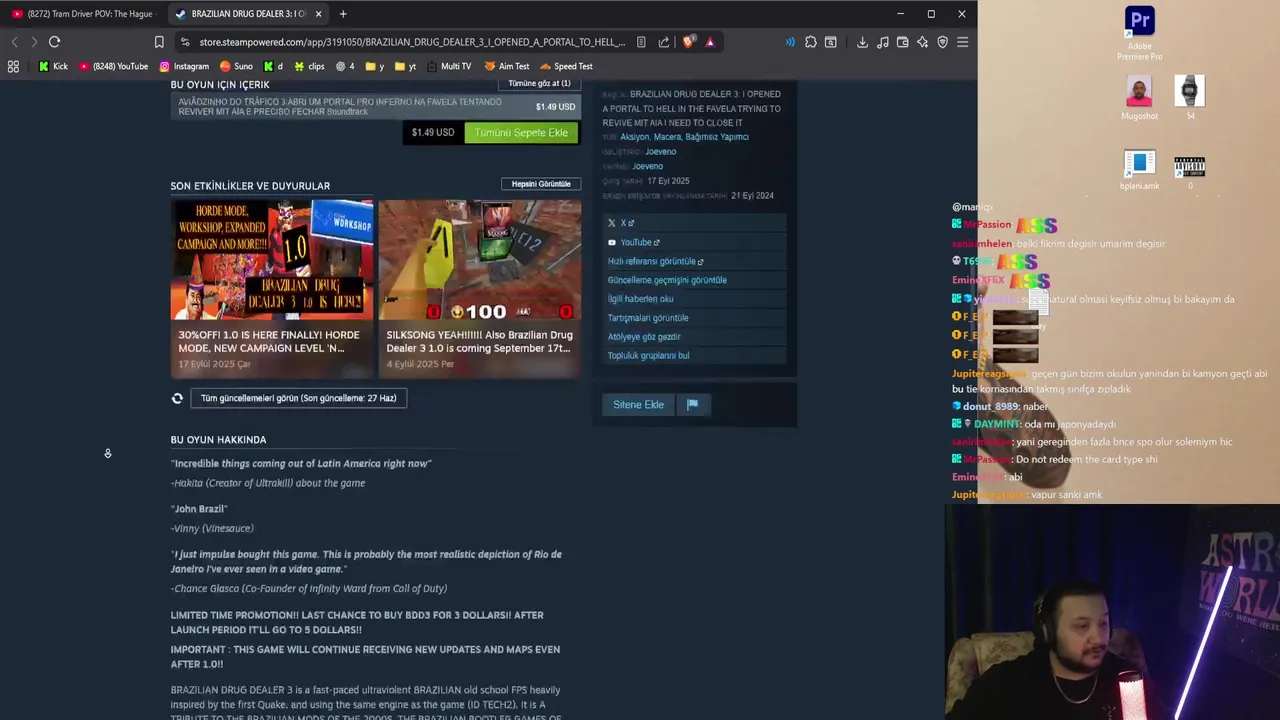
Task: Click the Sitene Ekle button
Action: point(638,405)
